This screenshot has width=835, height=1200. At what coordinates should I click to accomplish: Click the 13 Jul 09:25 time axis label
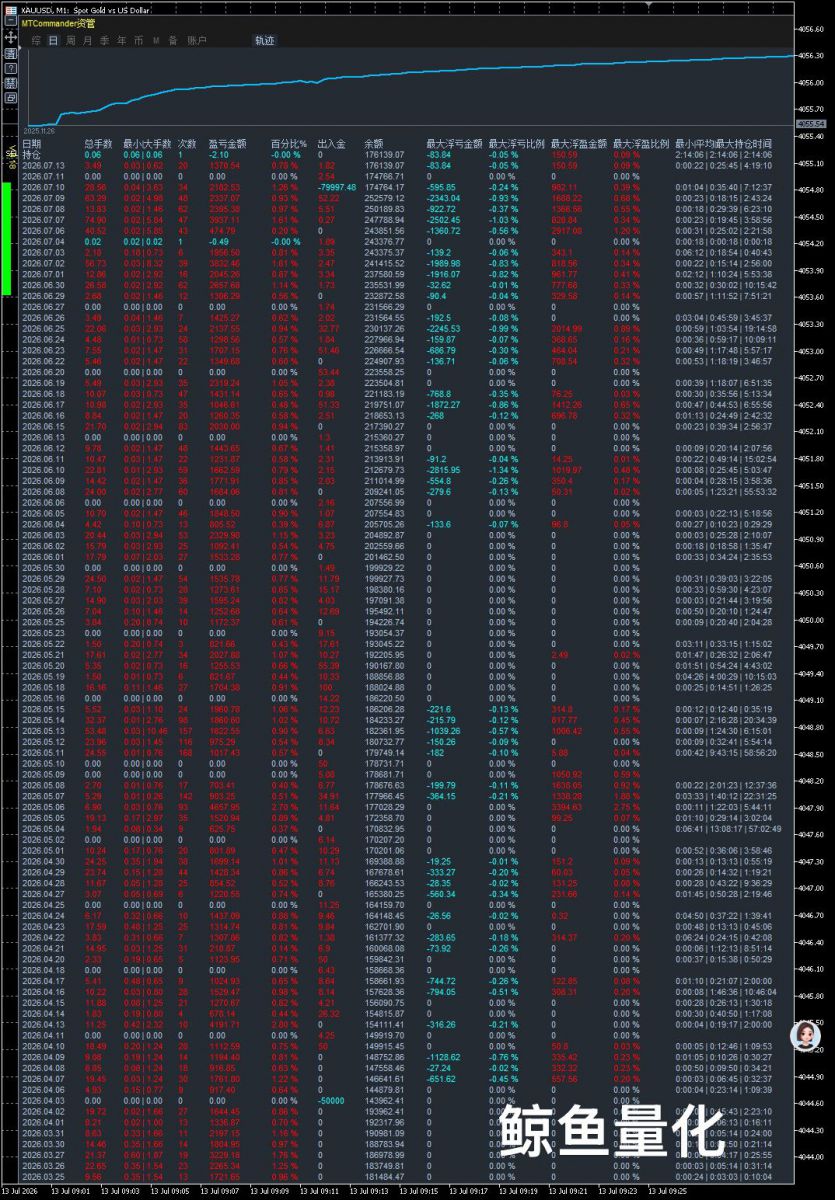668,1193
